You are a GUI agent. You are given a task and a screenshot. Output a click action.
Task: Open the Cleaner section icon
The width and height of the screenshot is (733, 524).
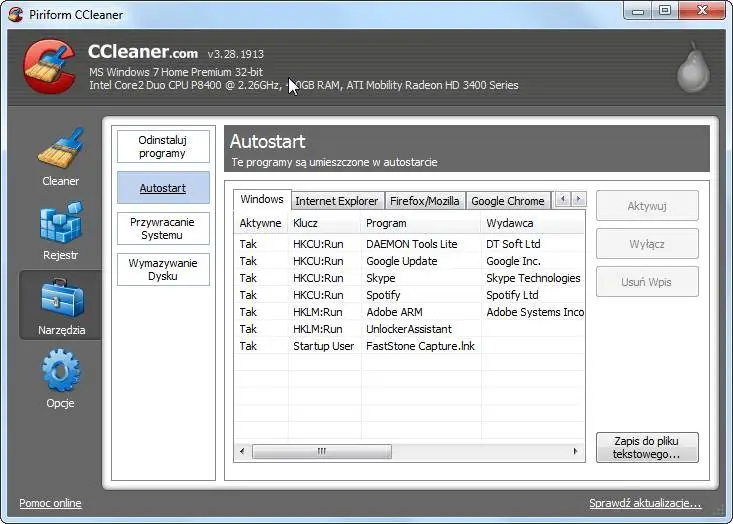tap(60, 150)
